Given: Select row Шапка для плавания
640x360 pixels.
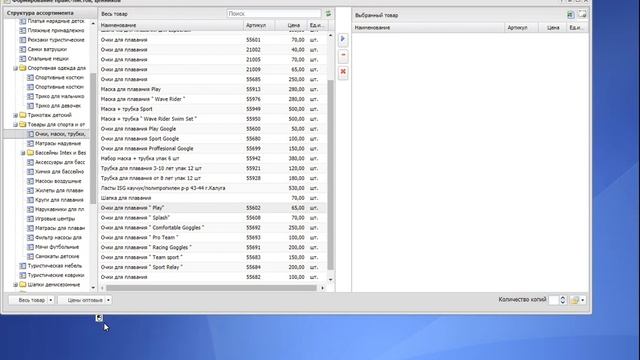Looking at the screenshot, I should (212, 198).
